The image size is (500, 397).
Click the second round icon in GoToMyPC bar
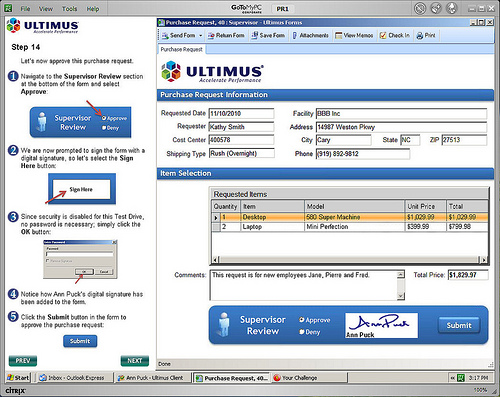[x=436, y=8]
